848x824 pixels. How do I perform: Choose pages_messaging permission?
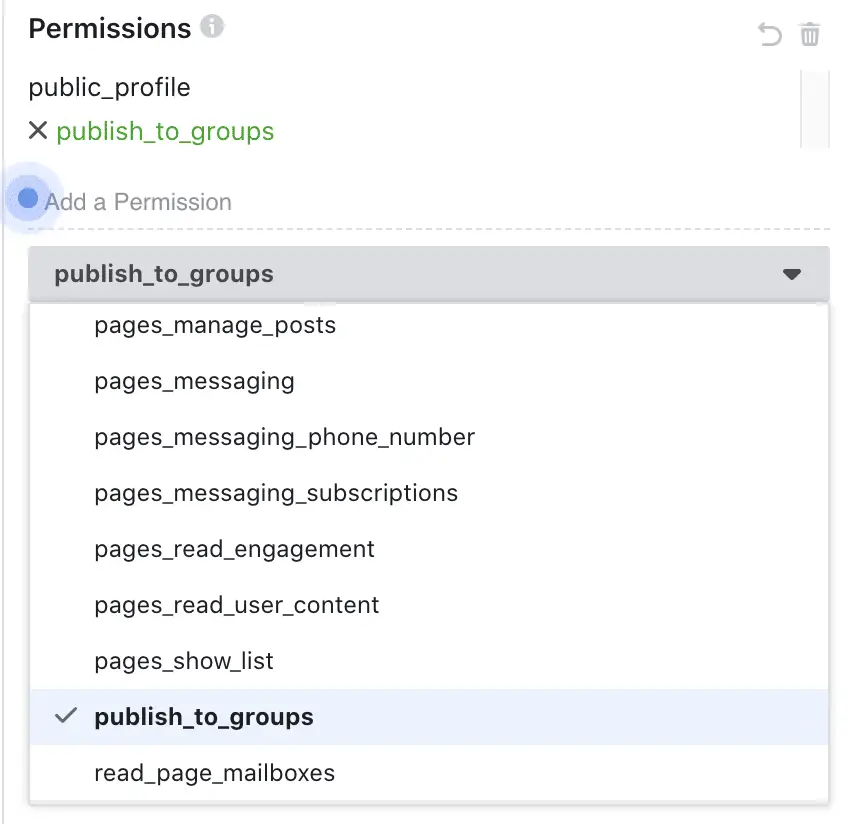coord(429,382)
